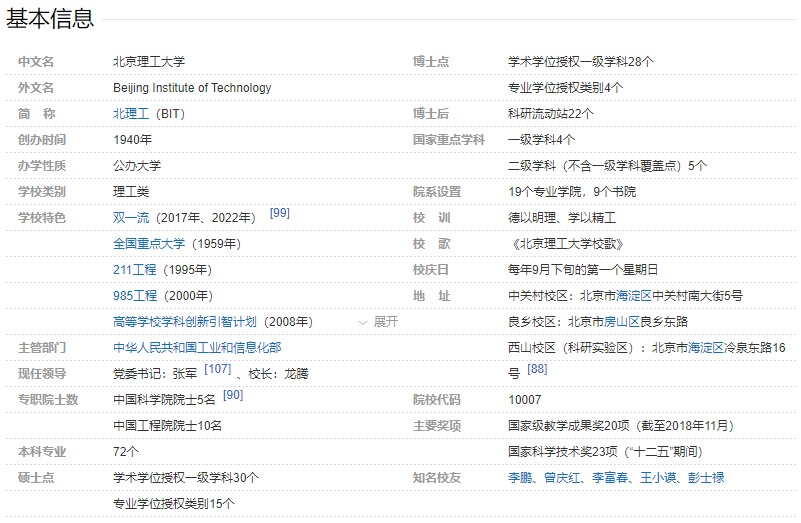This screenshot has height=523, width=801.
Task: Open 海淀区 link in 中关村校区 address
Action: [x=634, y=296]
